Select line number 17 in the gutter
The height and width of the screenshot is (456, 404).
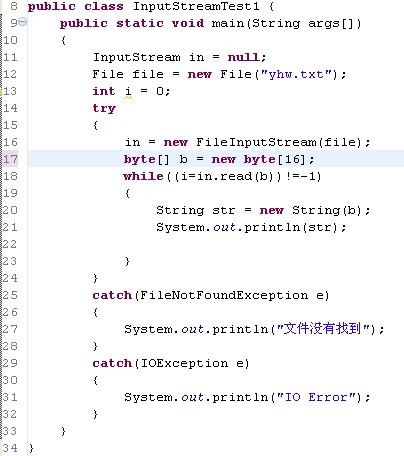(x=10, y=159)
